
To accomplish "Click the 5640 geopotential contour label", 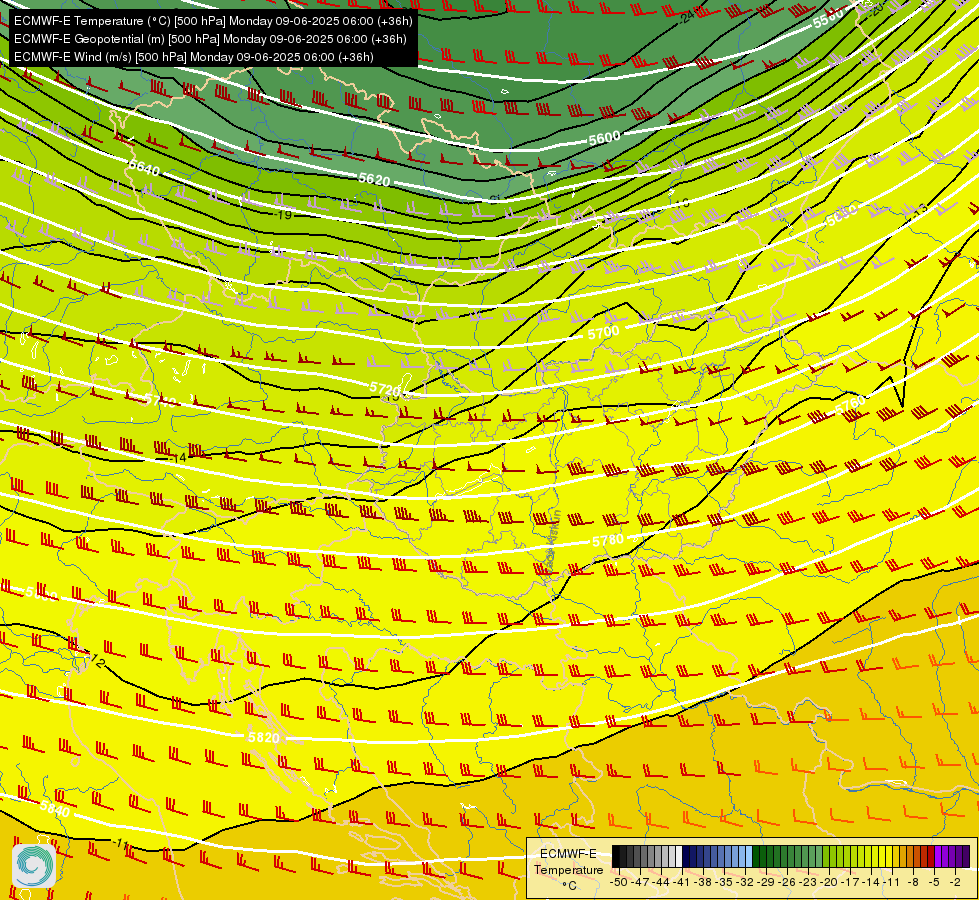I will click(144, 167).
